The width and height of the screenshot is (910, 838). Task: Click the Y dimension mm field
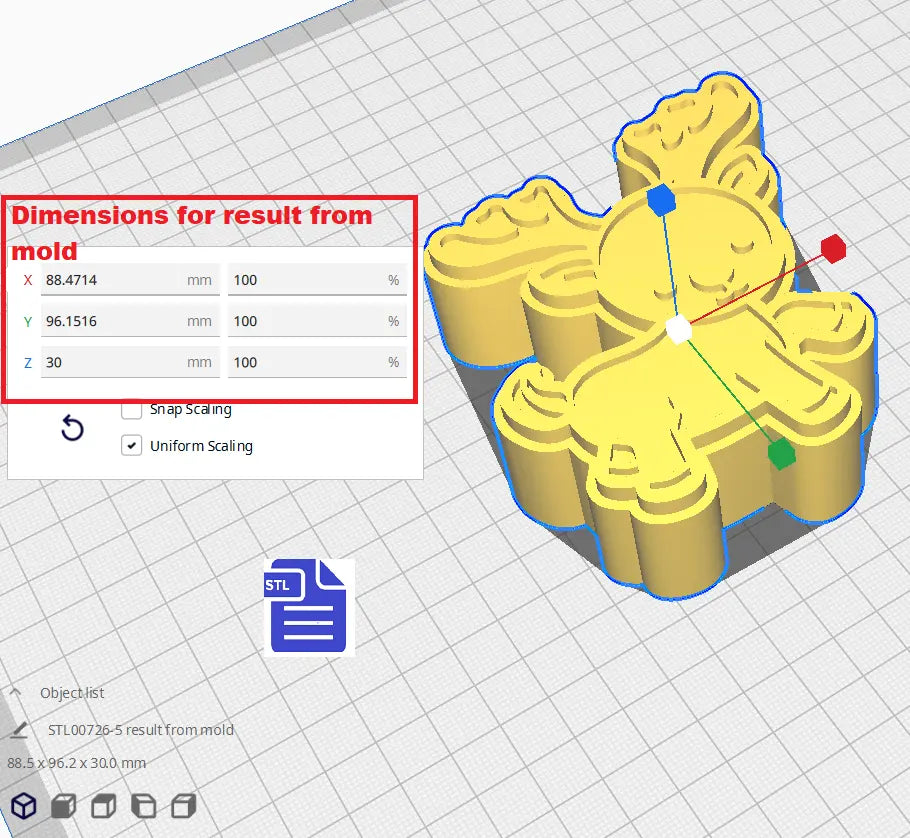[x=112, y=321]
